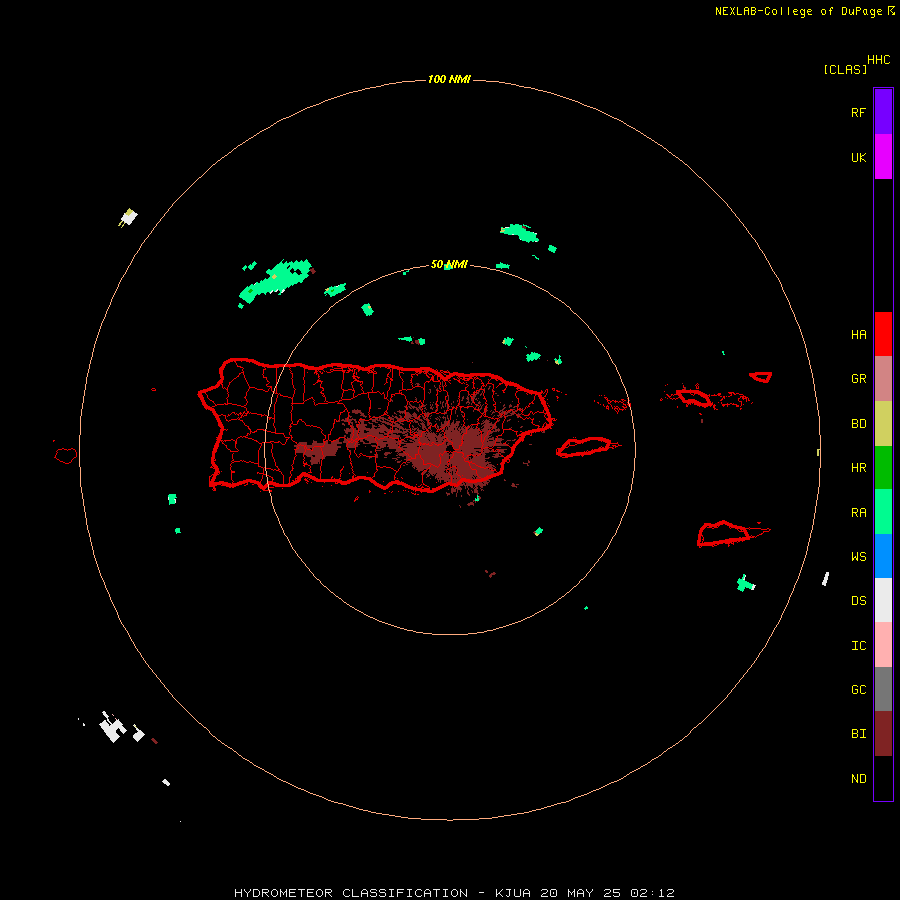Image resolution: width=900 pixels, height=900 pixels.
Task: Click the BD yellow legend swatch
Action: 883,423
